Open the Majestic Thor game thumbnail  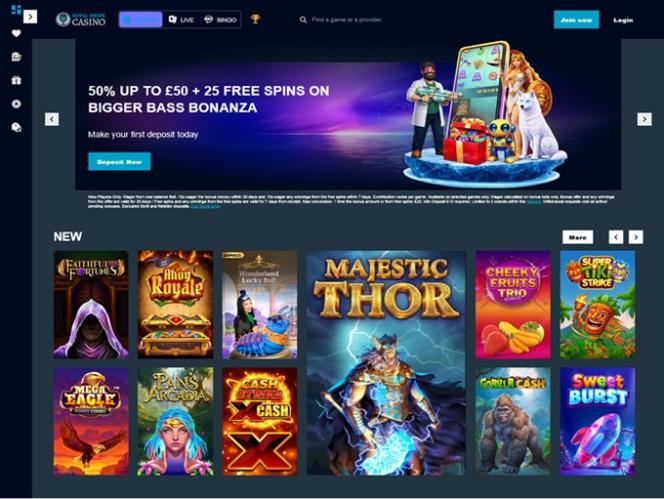(x=386, y=363)
